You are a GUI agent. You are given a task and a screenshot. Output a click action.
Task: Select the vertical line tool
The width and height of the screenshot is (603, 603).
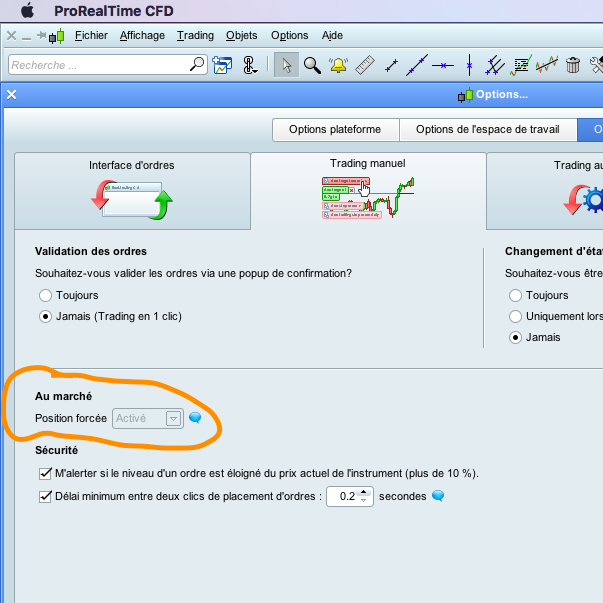(x=469, y=65)
